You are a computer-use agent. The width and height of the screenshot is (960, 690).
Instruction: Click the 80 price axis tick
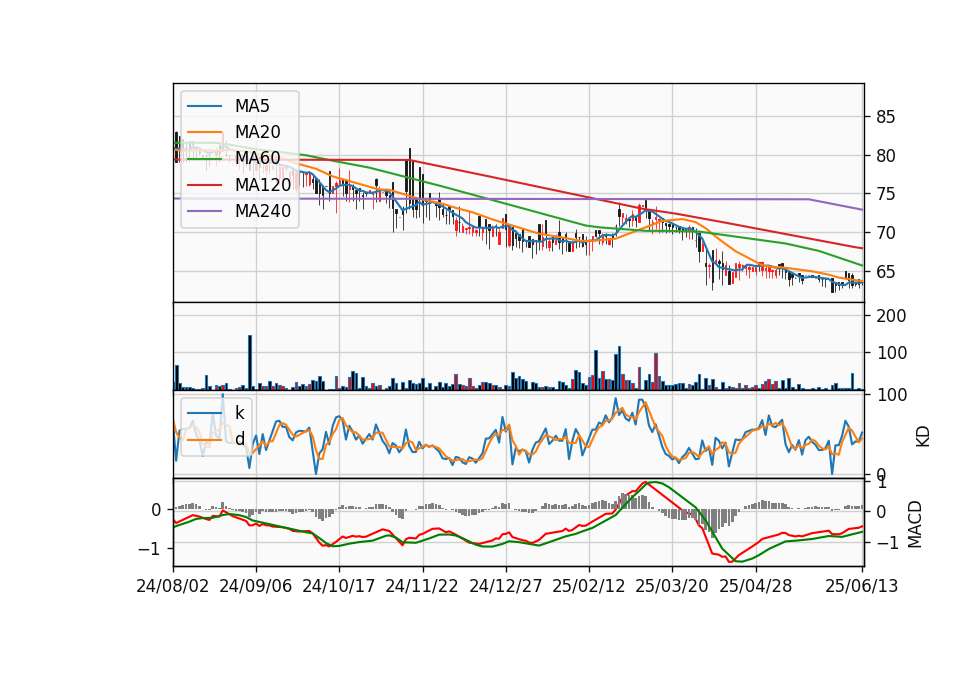pyautogui.click(x=885, y=156)
